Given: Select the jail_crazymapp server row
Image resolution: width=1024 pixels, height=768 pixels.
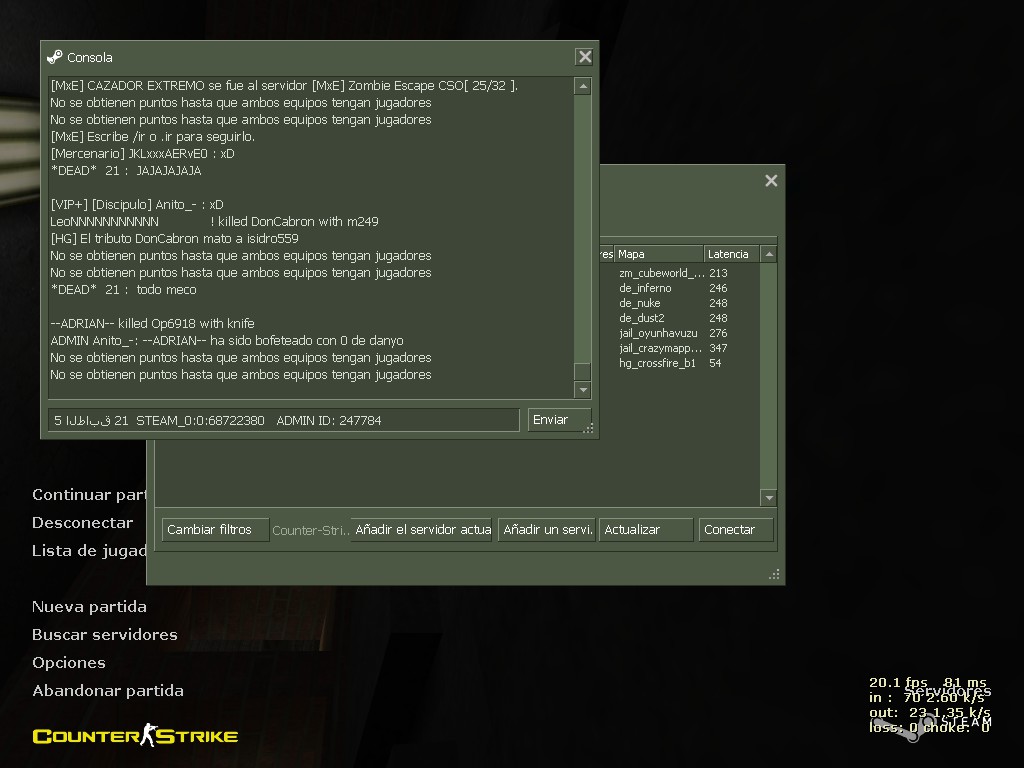Looking at the screenshot, I should tap(679, 348).
